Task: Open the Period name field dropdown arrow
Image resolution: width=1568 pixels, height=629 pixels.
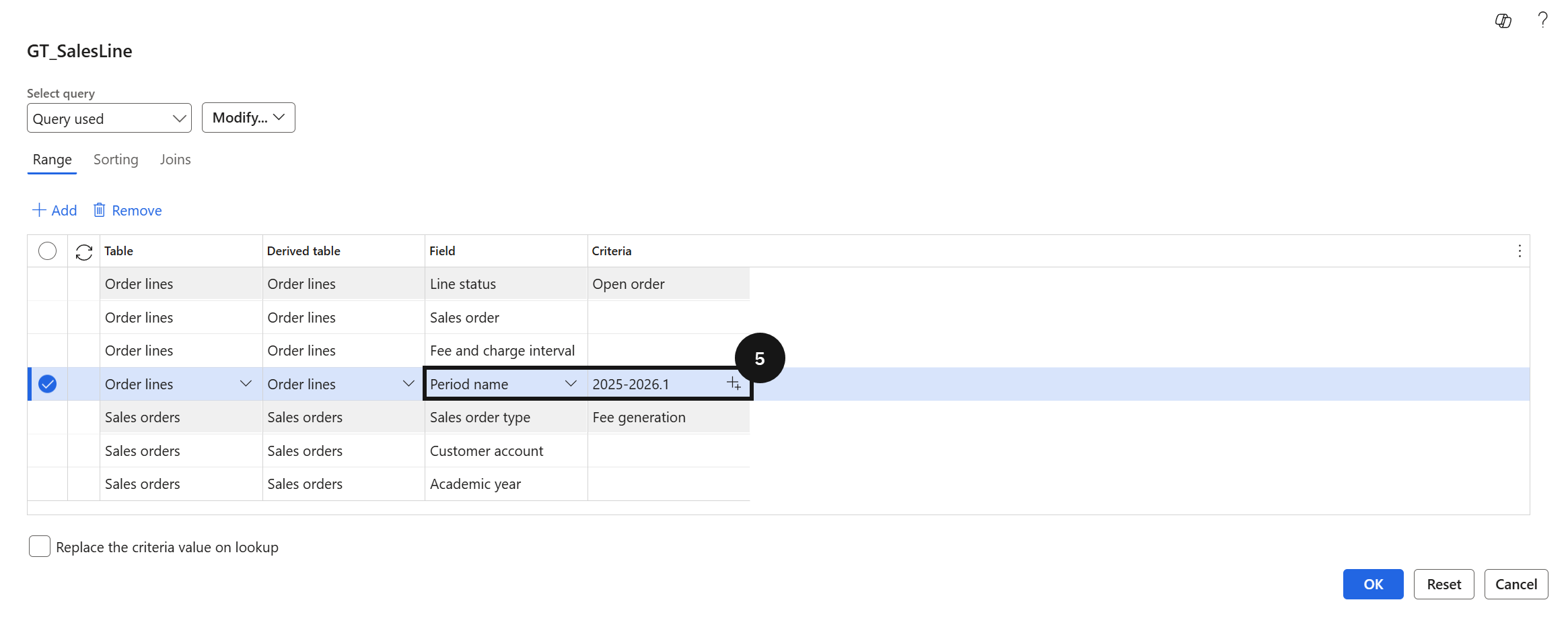Action: pyautogui.click(x=571, y=384)
